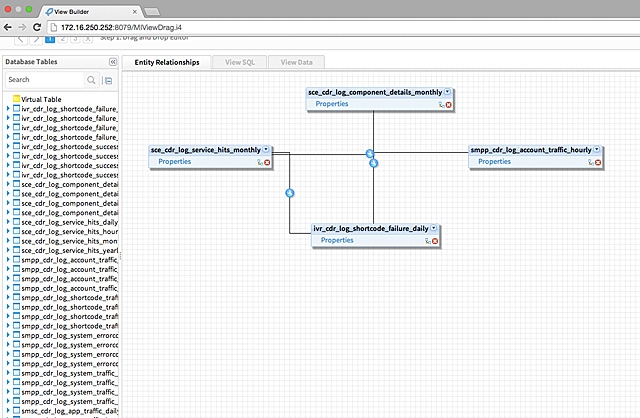The width and height of the screenshot is (640, 418).
Task: Open dropdown on sce_cdr_log_component_details_monthly header
Action: 447,91
